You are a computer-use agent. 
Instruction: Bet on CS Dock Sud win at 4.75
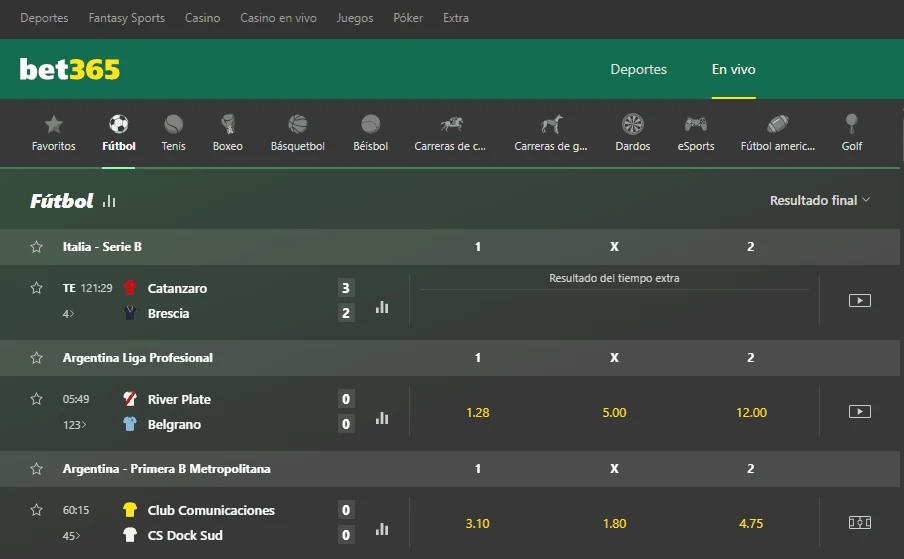point(751,524)
